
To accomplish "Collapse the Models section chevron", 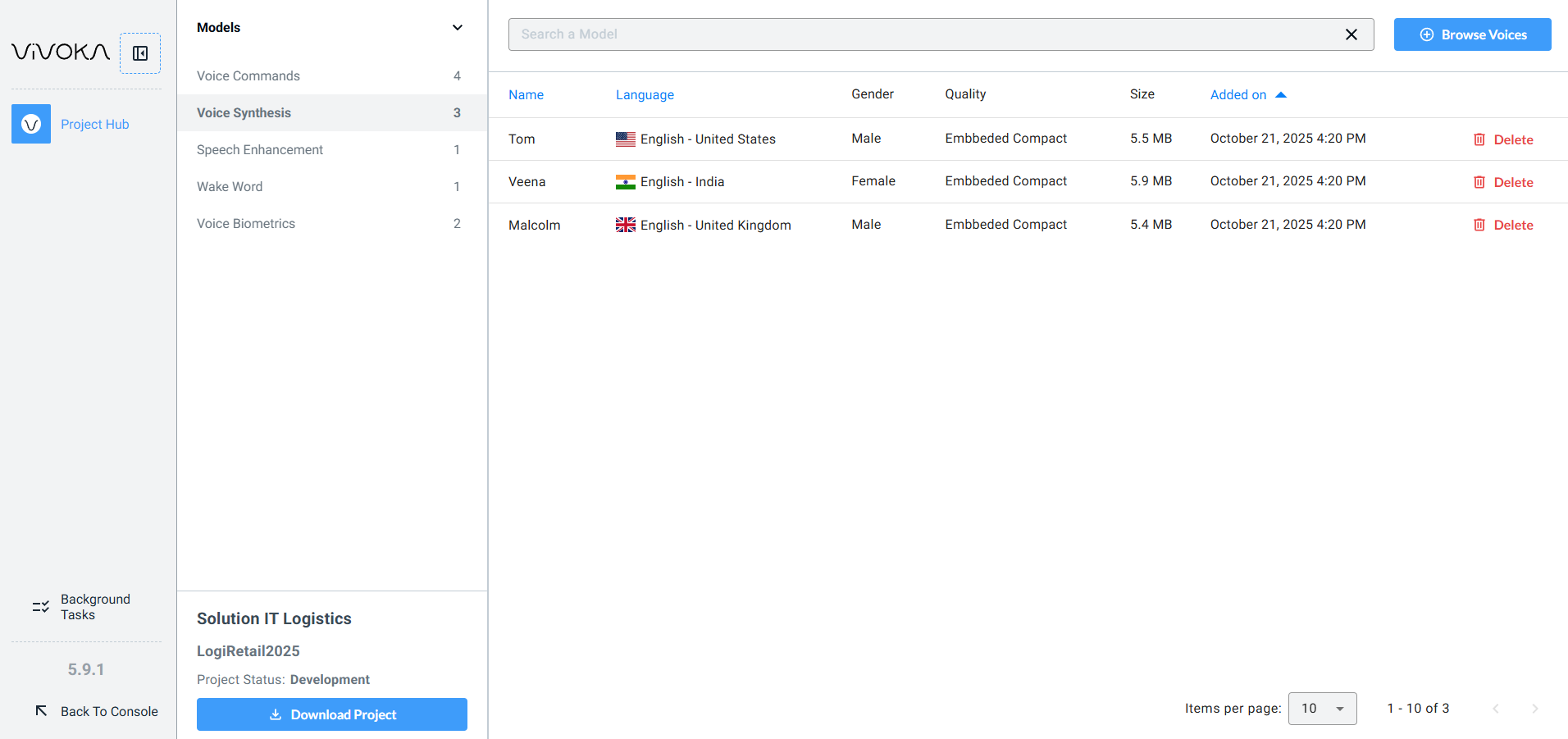I will click(x=458, y=28).
